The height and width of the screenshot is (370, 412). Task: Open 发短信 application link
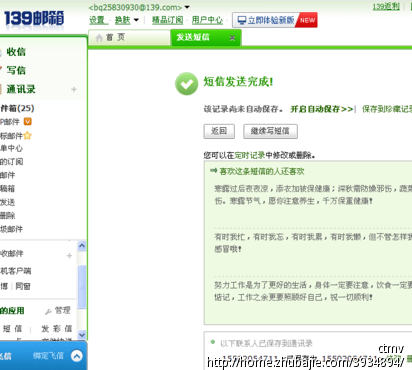pos(12,329)
